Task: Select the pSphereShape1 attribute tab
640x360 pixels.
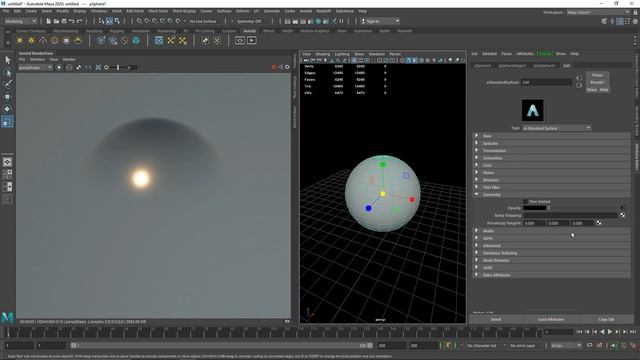Action: 513,66
